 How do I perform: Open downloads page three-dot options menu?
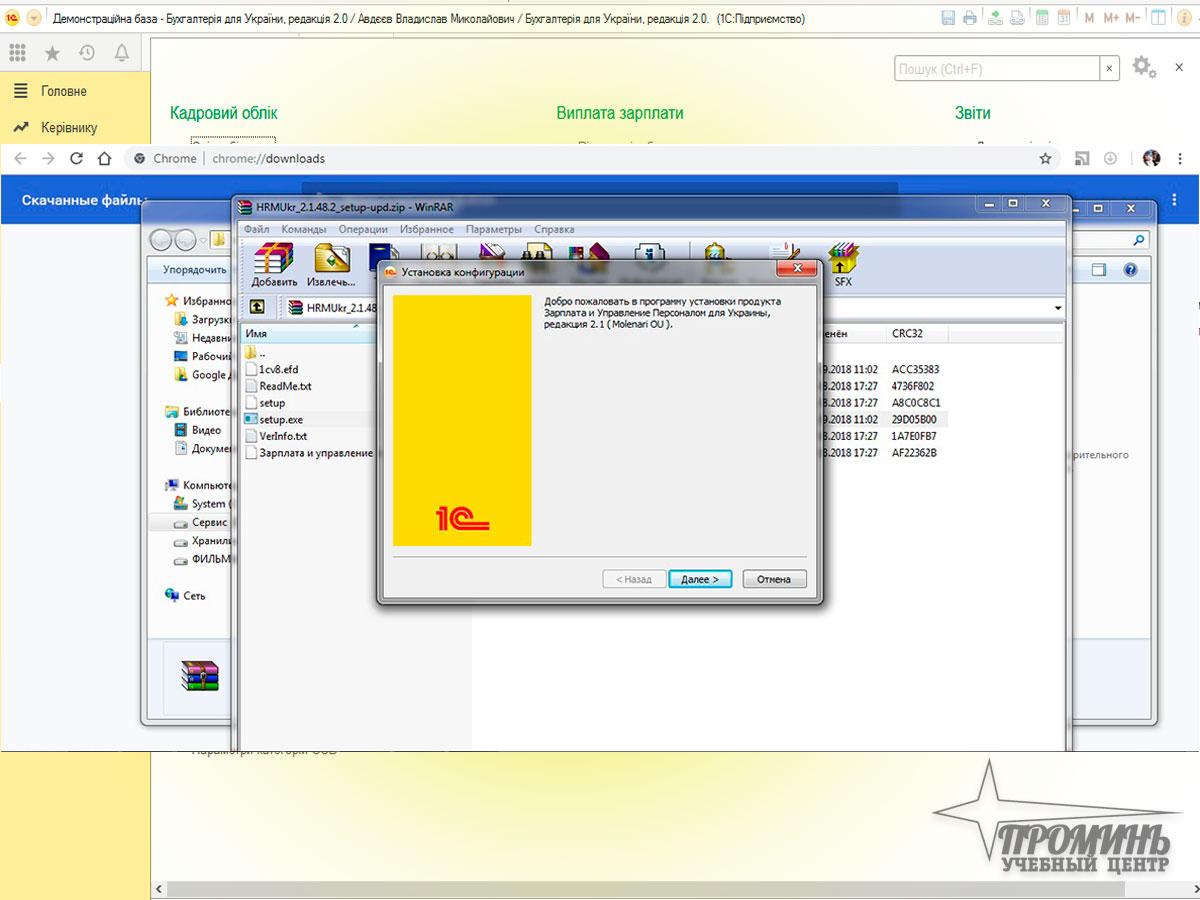tap(1174, 200)
